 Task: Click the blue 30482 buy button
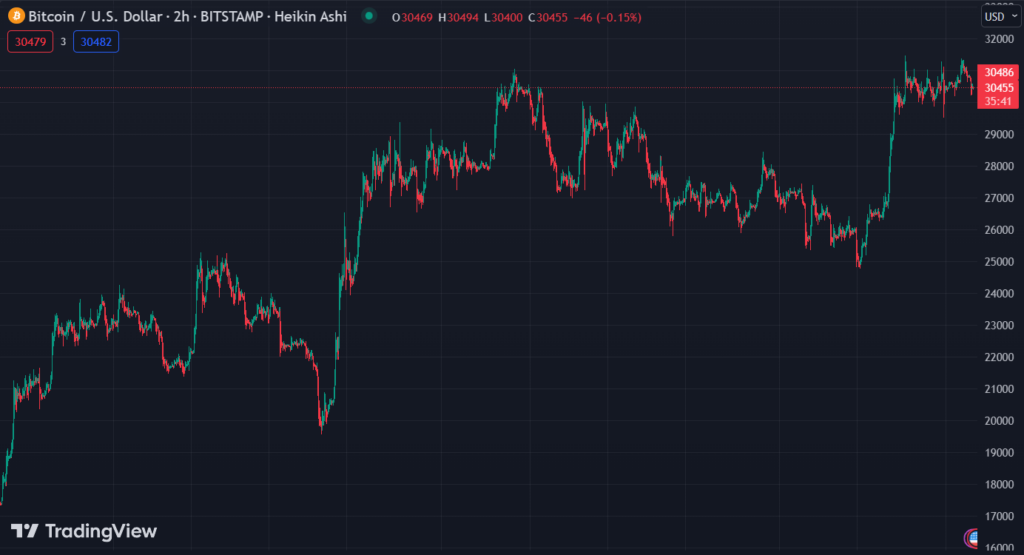click(x=96, y=42)
